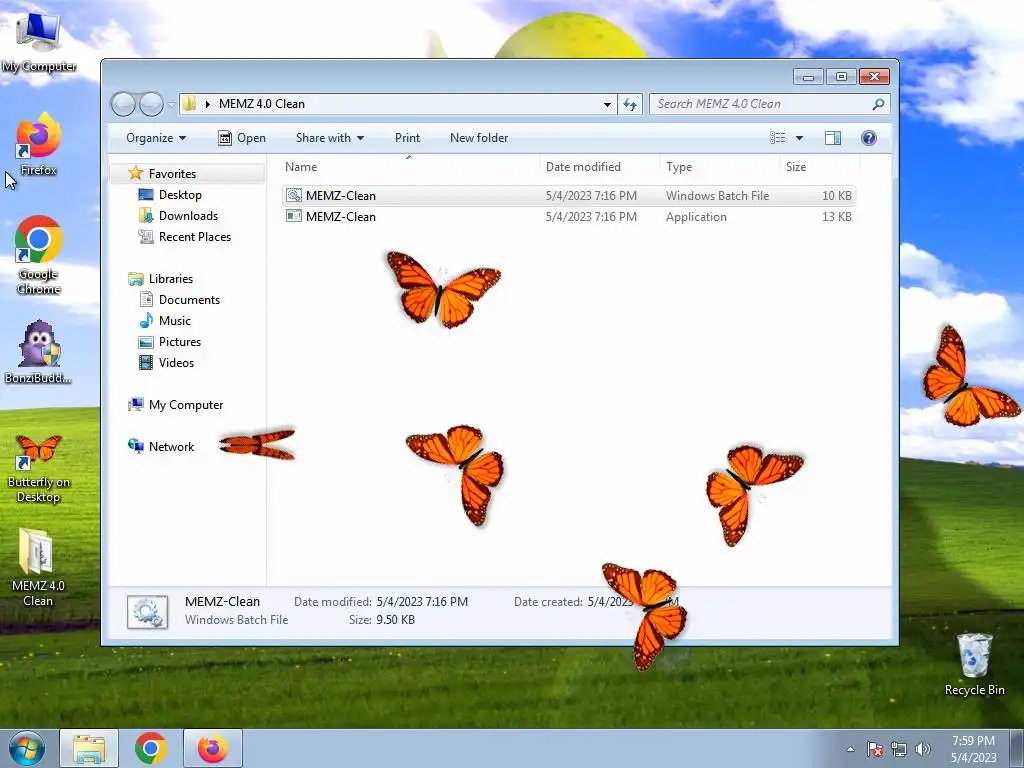
Task: Select the MEMZ-Clean batch file icon
Action: (x=294, y=195)
